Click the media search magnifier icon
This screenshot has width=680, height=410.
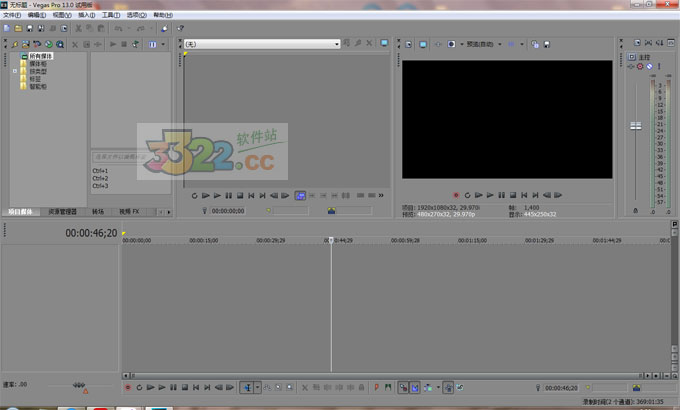[60, 44]
